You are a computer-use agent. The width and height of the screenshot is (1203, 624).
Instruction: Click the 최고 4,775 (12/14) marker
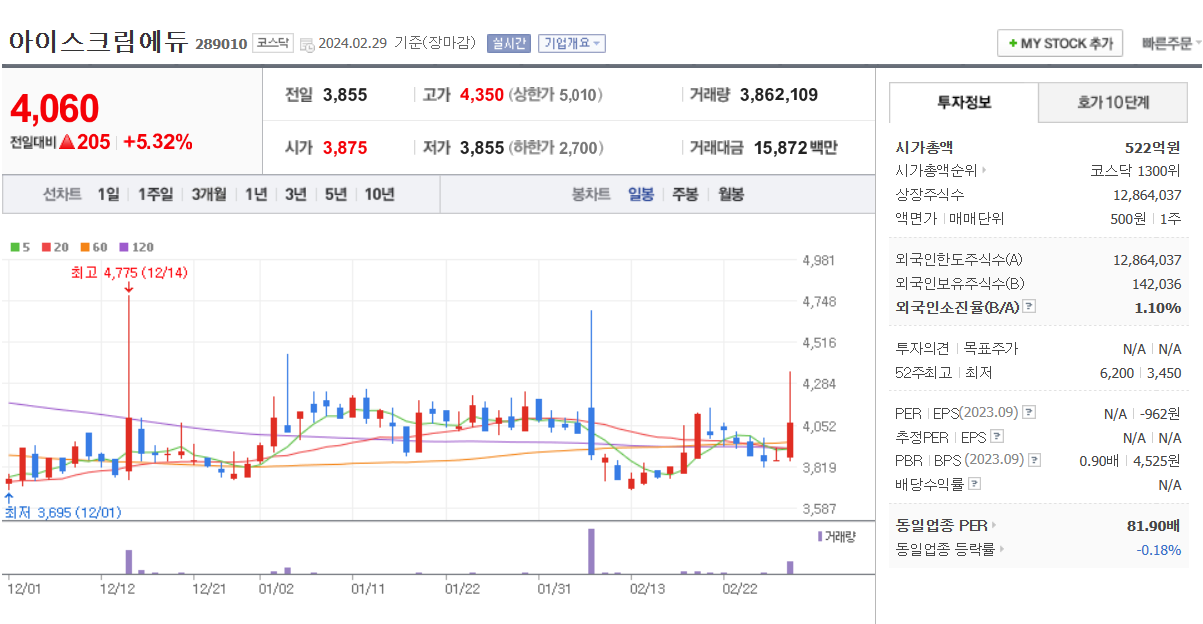130,272
